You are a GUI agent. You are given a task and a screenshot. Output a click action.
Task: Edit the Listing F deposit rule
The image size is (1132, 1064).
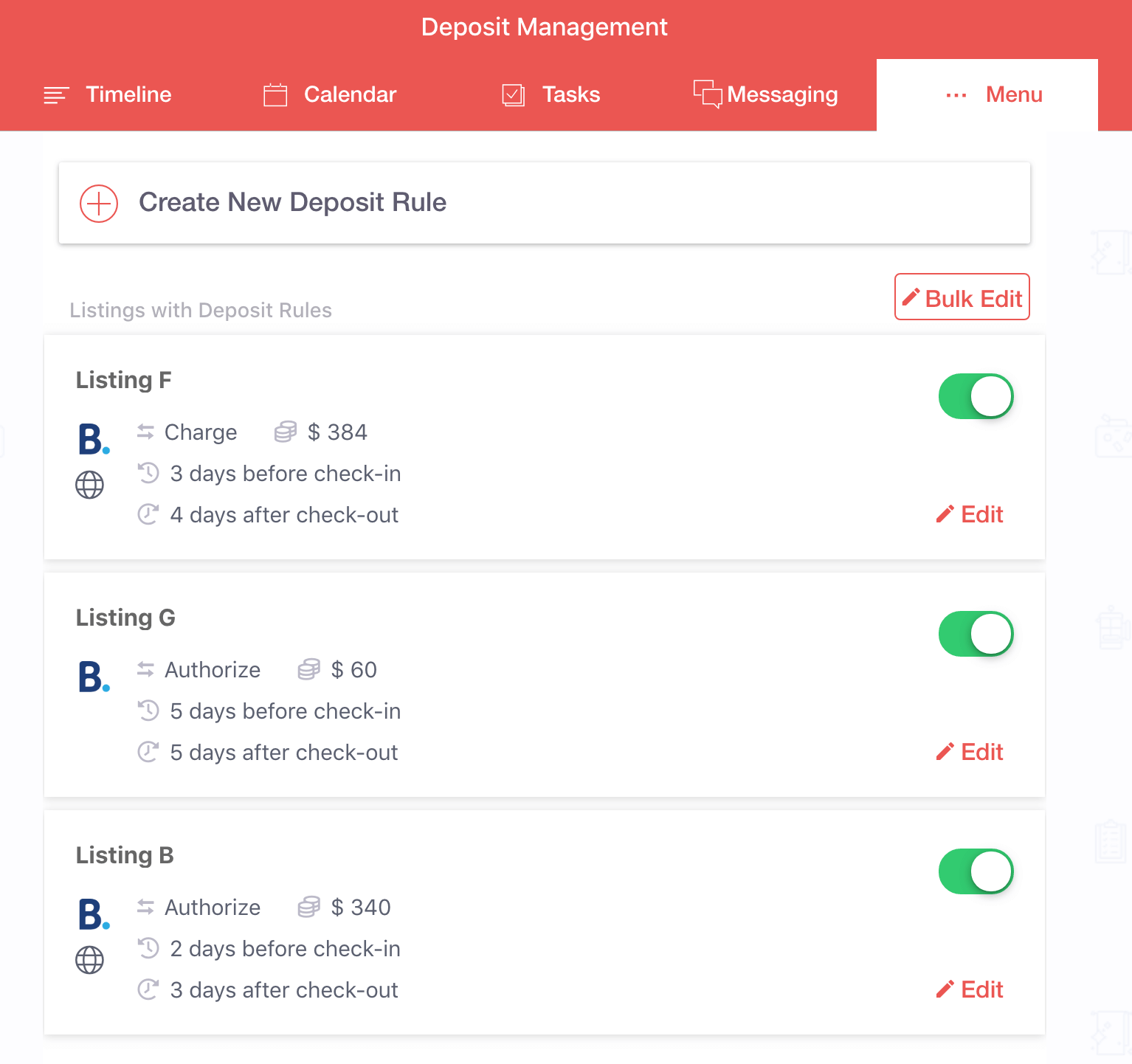(970, 514)
